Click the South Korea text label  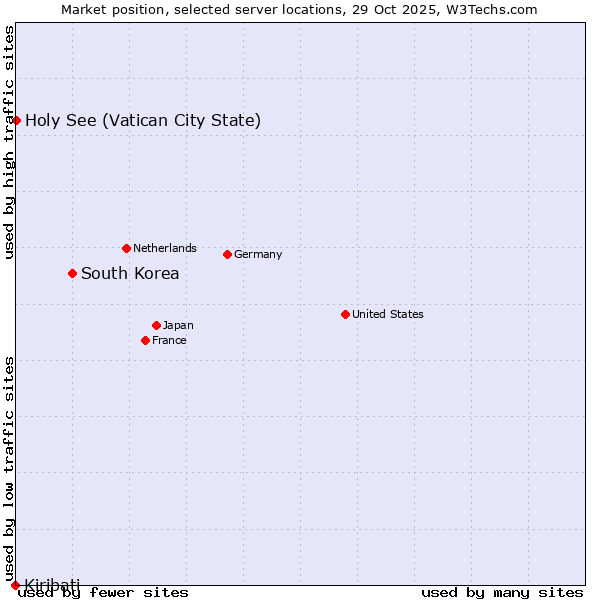click(130, 274)
